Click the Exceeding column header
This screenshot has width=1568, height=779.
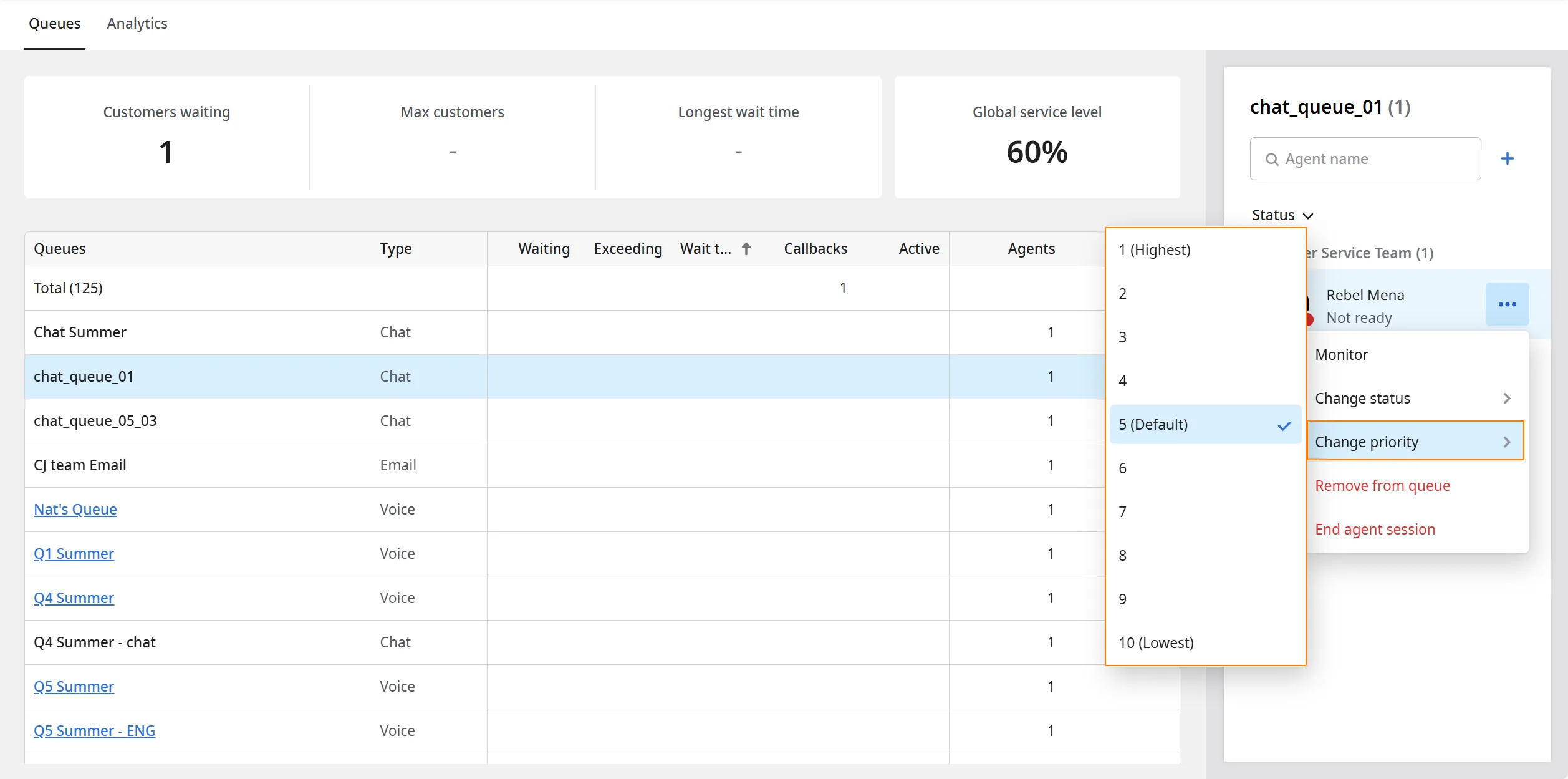(628, 249)
